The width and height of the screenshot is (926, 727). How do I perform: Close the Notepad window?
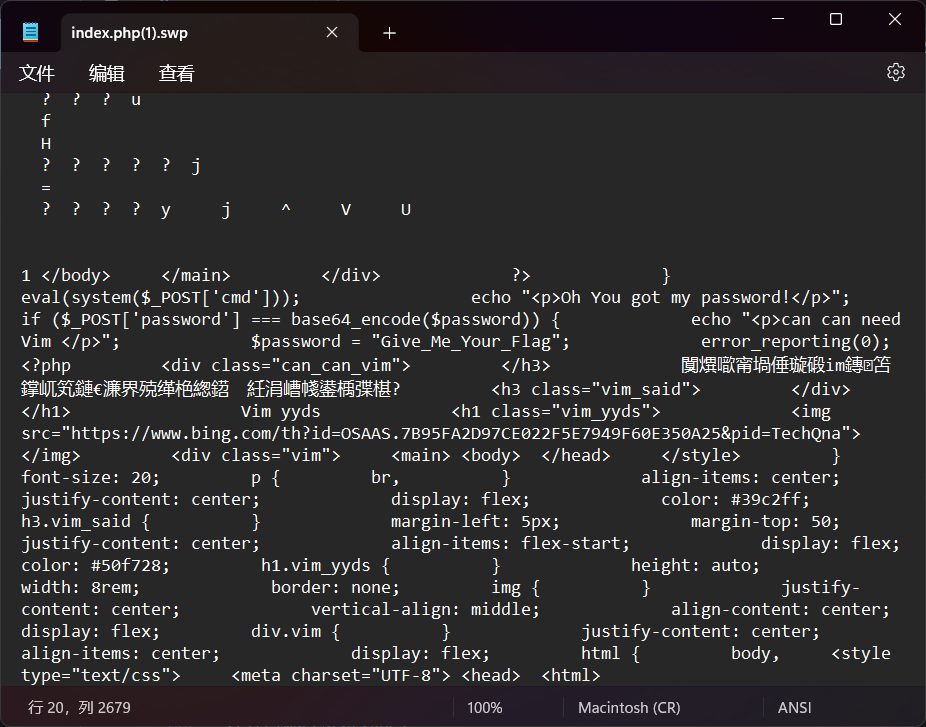tap(895, 19)
